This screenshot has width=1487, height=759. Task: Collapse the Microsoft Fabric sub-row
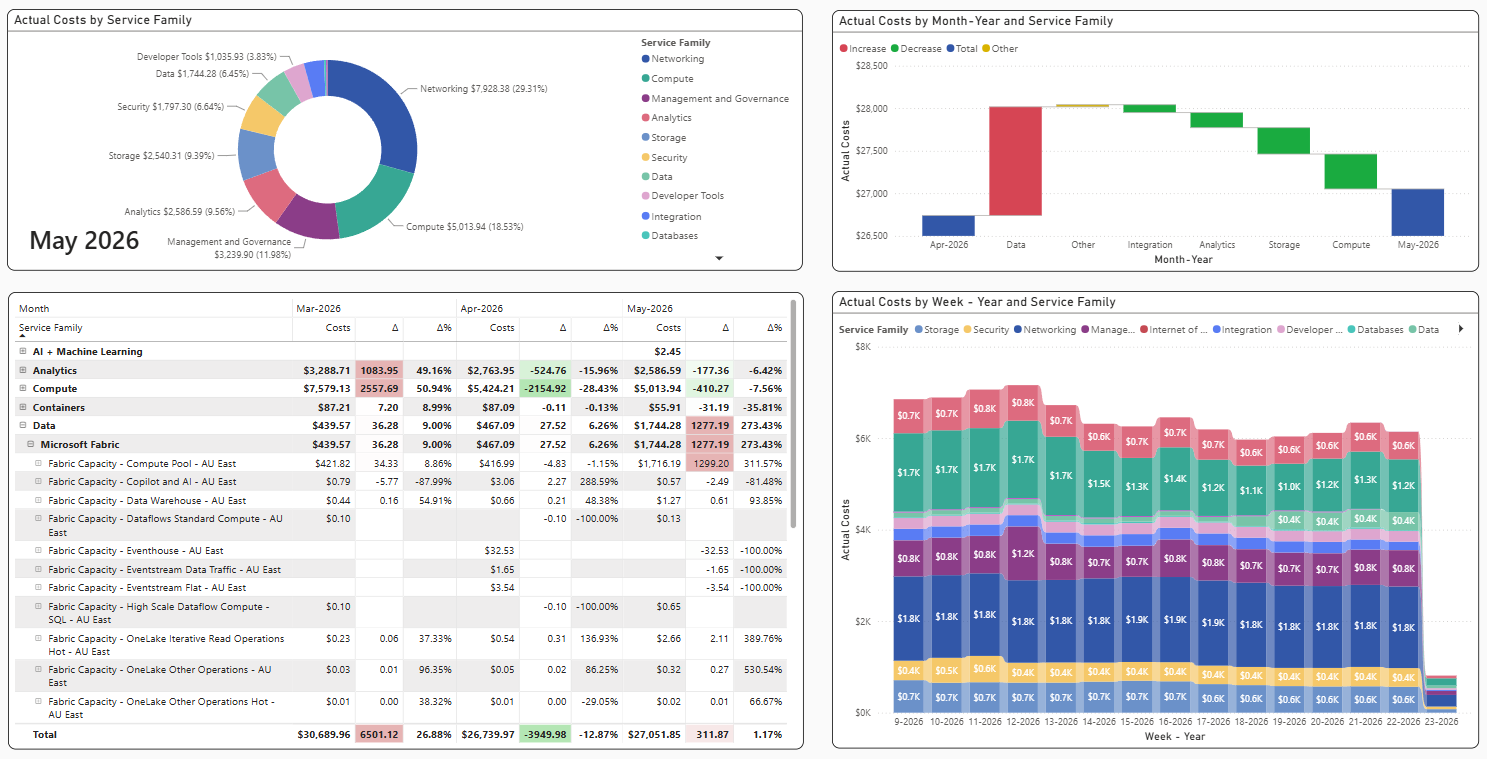pyautogui.click(x=31, y=445)
